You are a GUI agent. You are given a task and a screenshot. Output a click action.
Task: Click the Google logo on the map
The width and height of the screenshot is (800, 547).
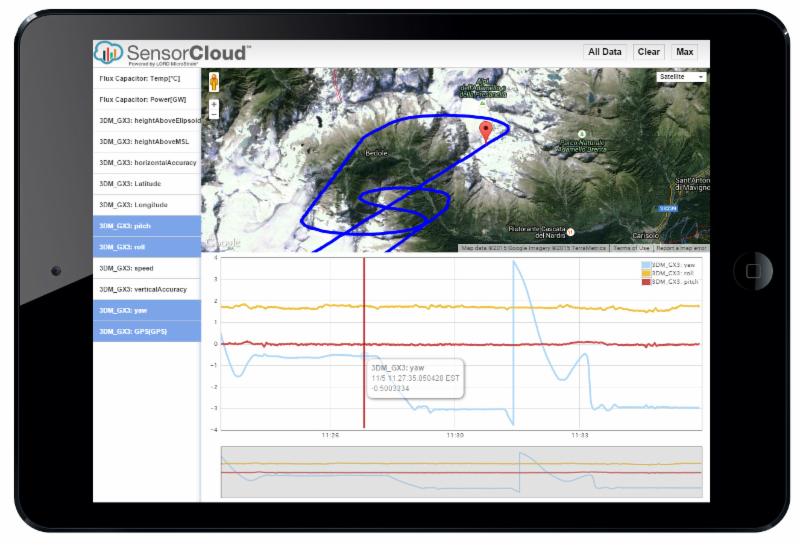(x=223, y=243)
